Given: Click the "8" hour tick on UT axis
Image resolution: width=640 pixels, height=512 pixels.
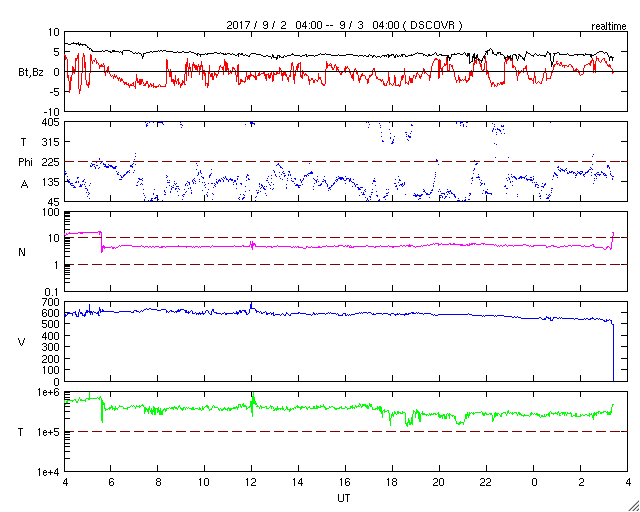Looking at the screenshot, I should click(158, 483).
